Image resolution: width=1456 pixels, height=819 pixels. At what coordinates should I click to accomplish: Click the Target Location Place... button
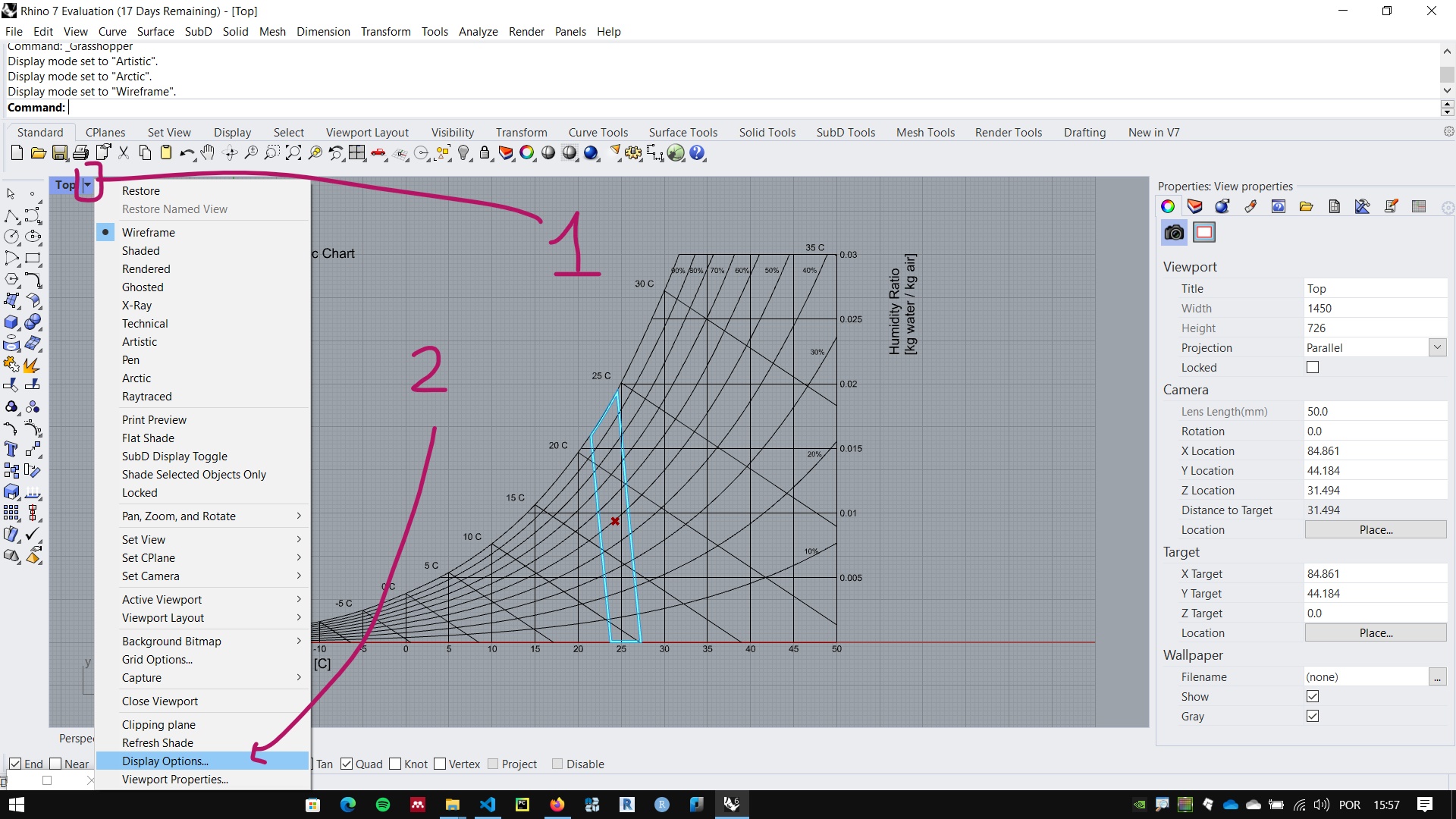pyautogui.click(x=1376, y=632)
